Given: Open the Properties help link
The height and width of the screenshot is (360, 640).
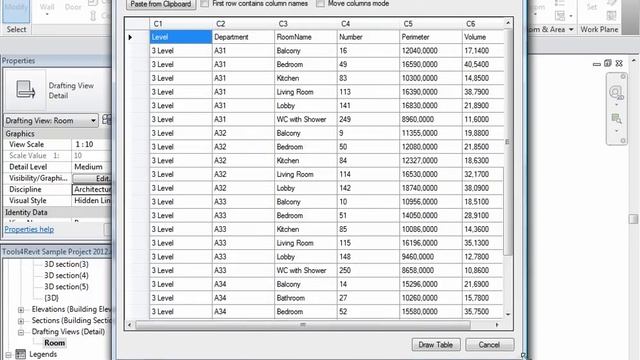Looking at the screenshot, I should click(29, 229).
